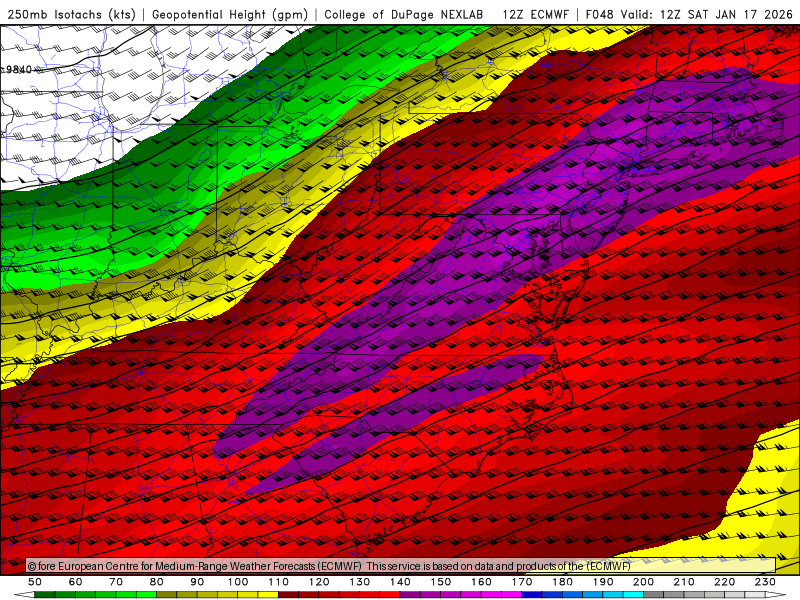Click the '9840' height contour label
The height and width of the screenshot is (600, 800).
18,69
